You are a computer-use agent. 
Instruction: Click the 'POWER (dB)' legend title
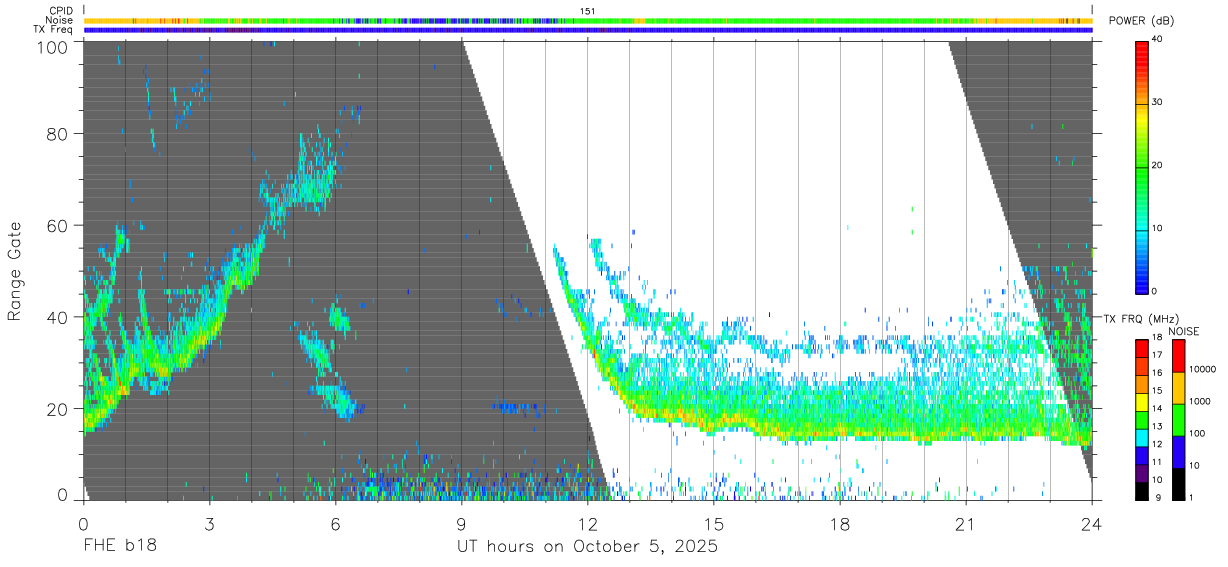pos(1143,22)
